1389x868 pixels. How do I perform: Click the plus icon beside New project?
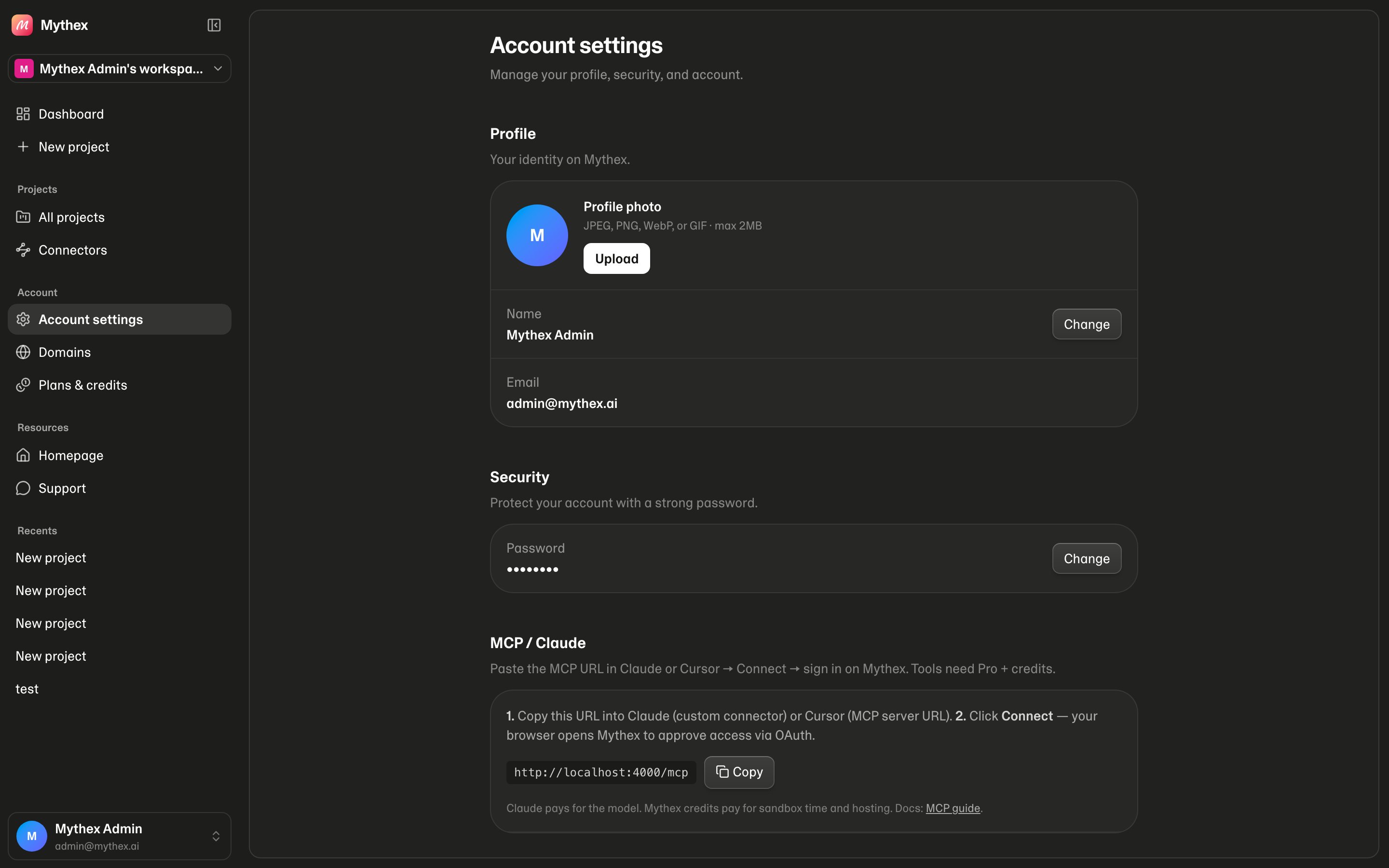pos(23,147)
